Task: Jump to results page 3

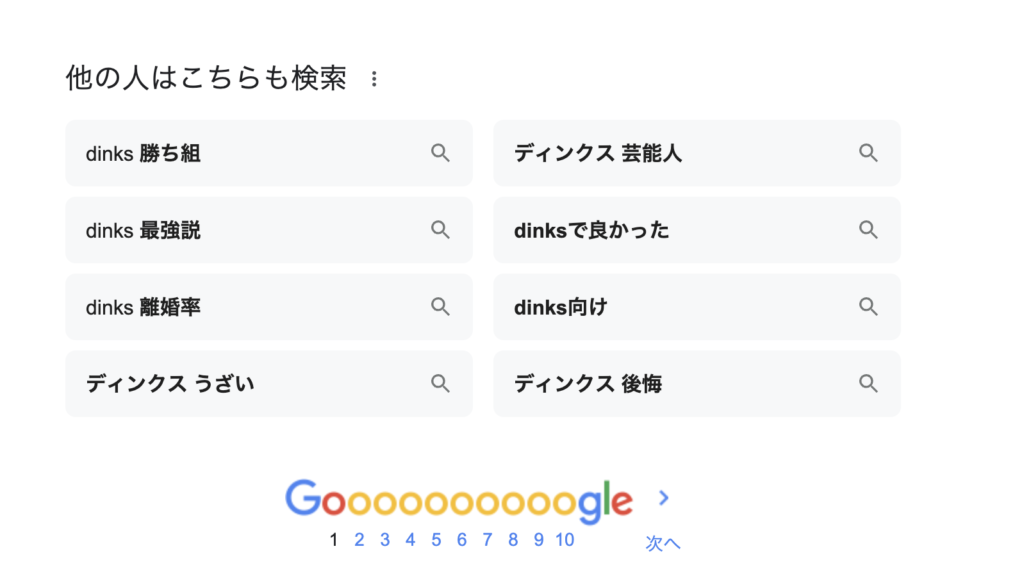Action: pyautogui.click(x=385, y=540)
